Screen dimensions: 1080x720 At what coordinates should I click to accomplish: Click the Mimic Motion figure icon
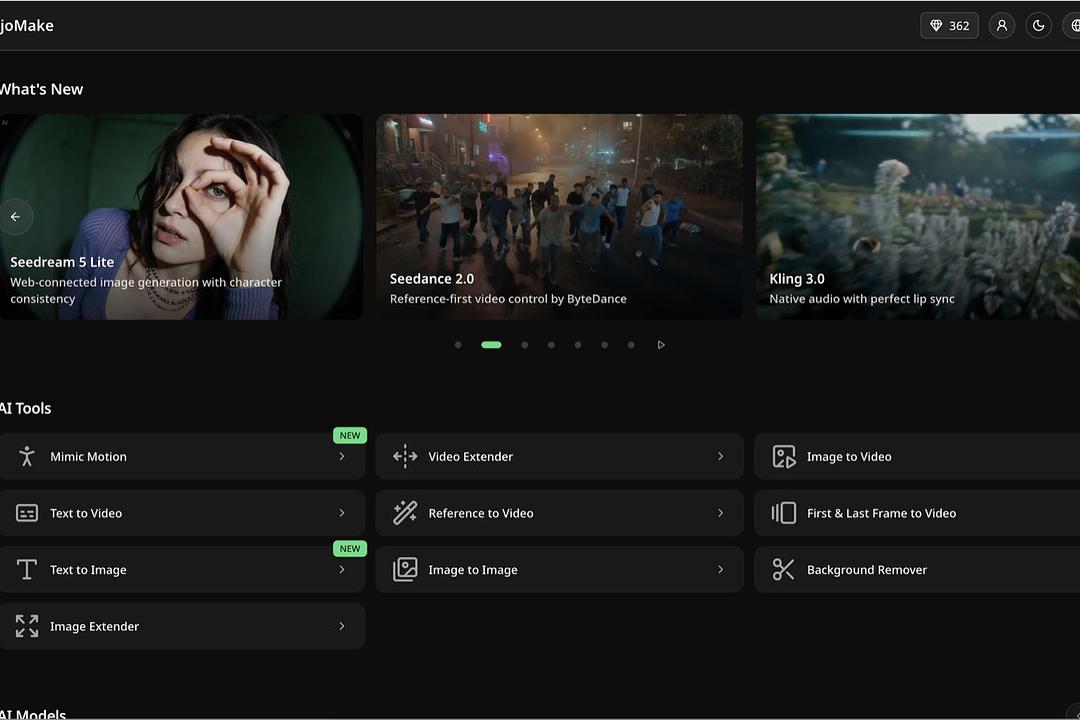pos(27,456)
